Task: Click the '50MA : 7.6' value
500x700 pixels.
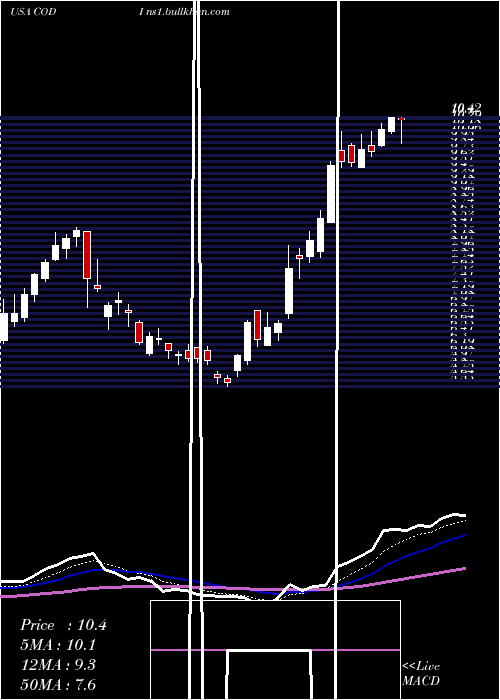Action: [x=58, y=684]
